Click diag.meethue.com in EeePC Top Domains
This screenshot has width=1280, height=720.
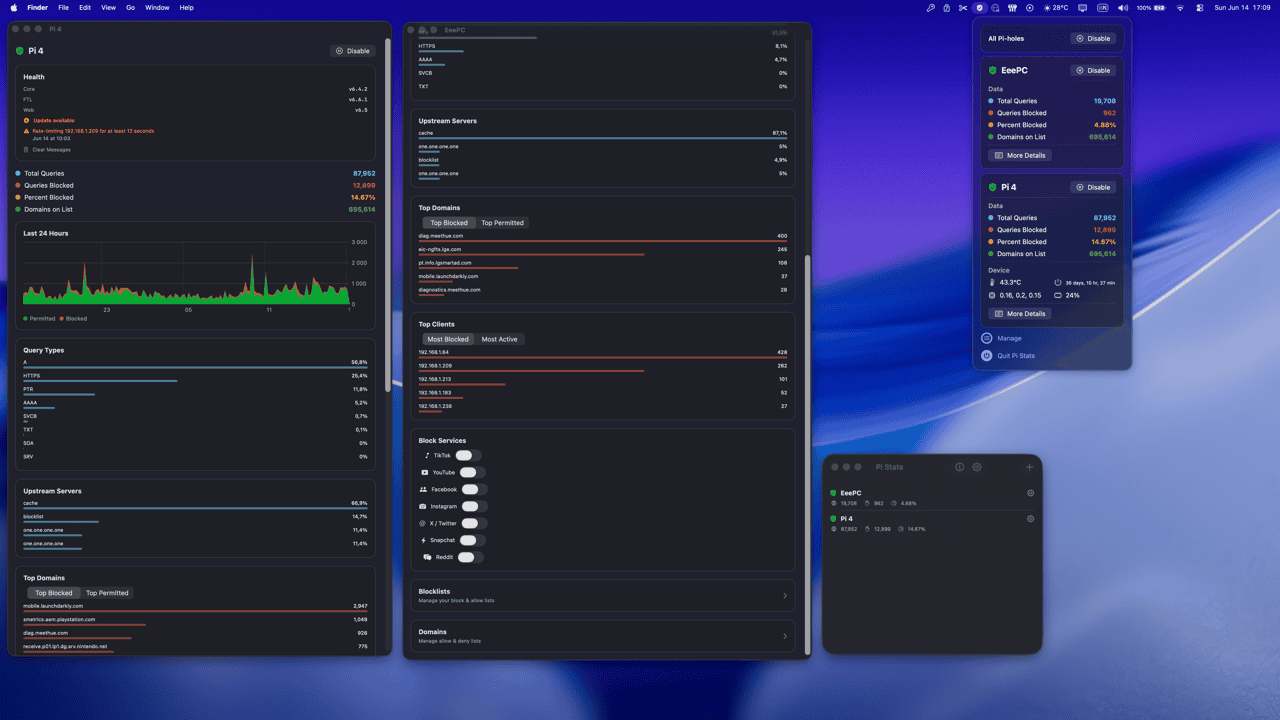pyautogui.click(x=603, y=238)
